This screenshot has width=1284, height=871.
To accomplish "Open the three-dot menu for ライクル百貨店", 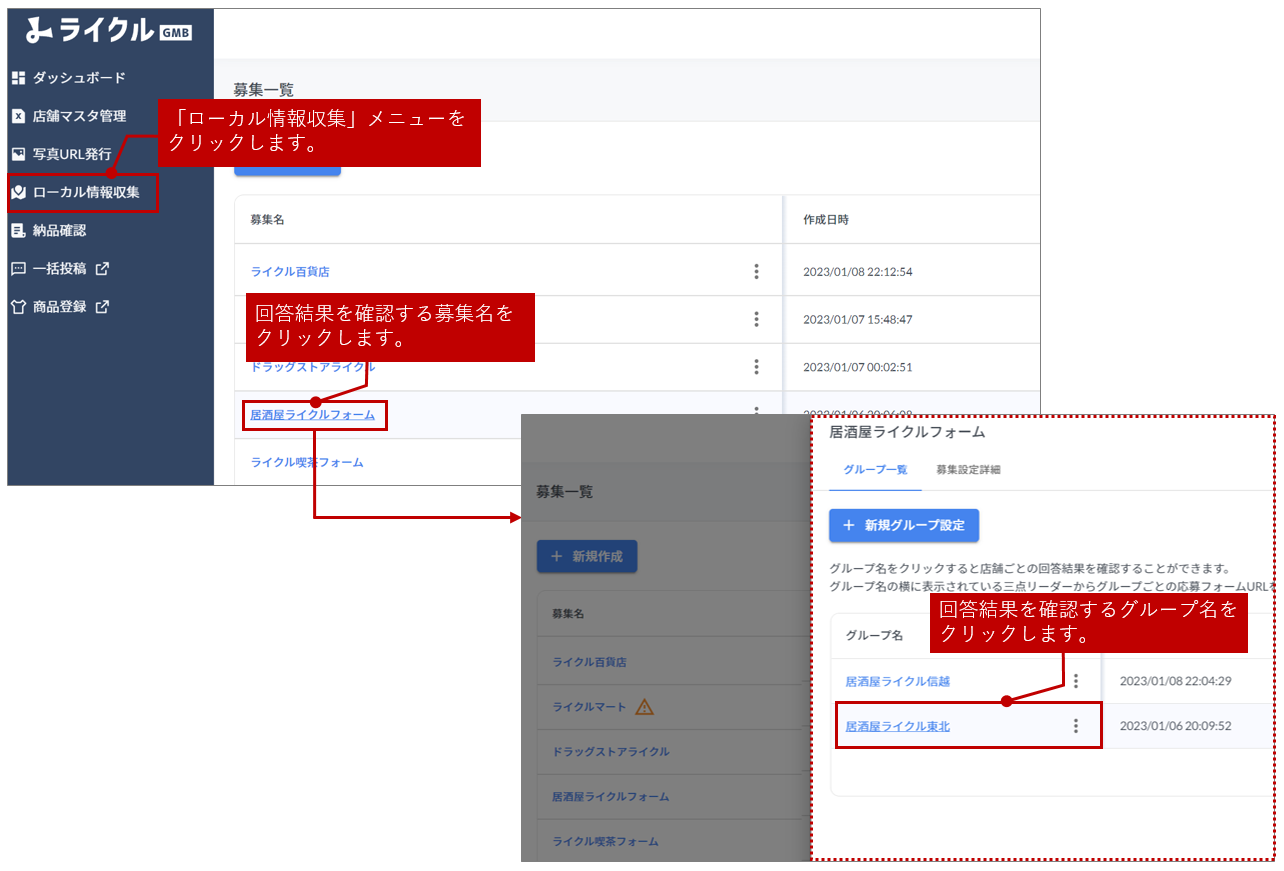I will pyautogui.click(x=756, y=271).
